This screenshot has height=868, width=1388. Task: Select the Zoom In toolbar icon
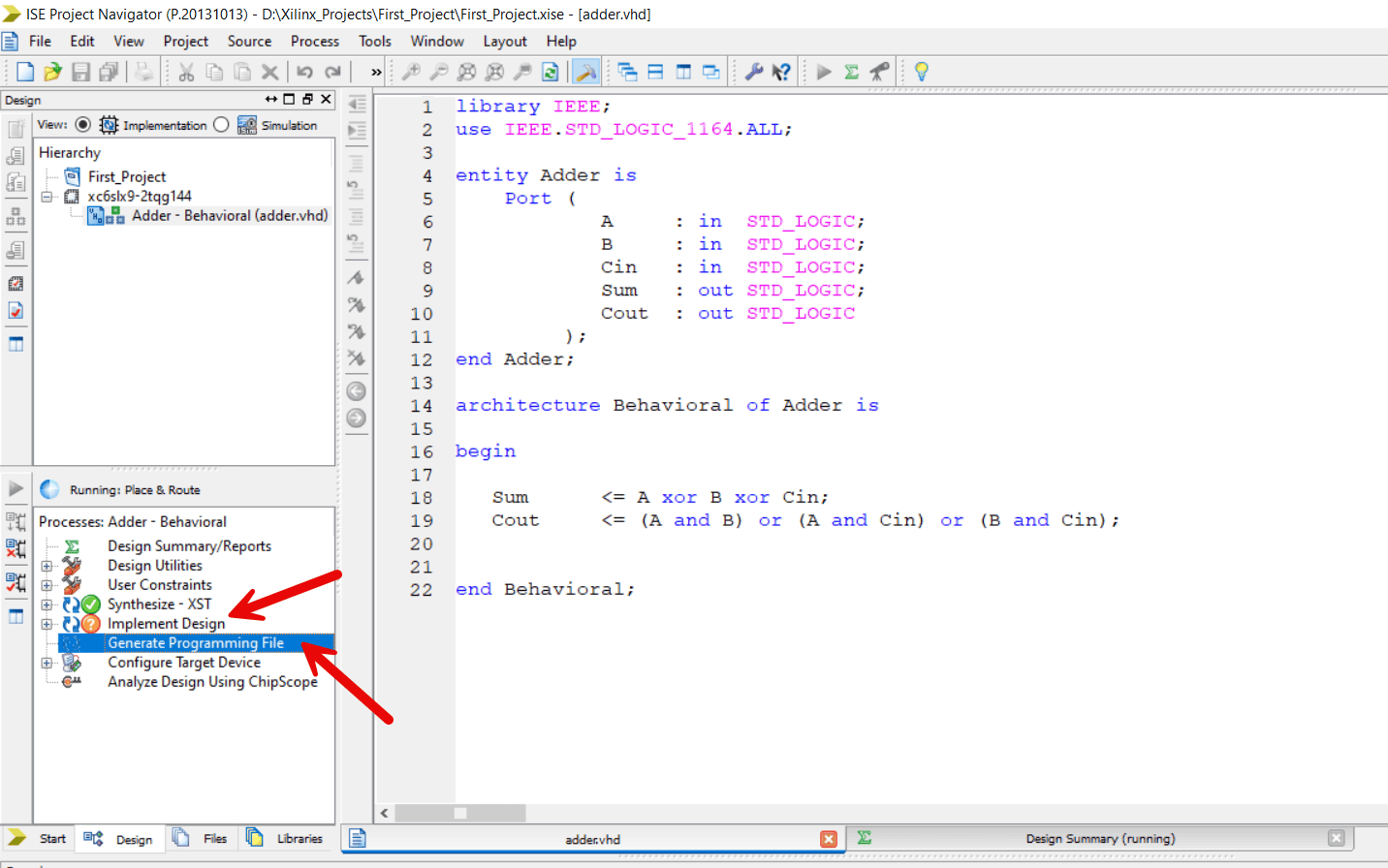point(410,71)
